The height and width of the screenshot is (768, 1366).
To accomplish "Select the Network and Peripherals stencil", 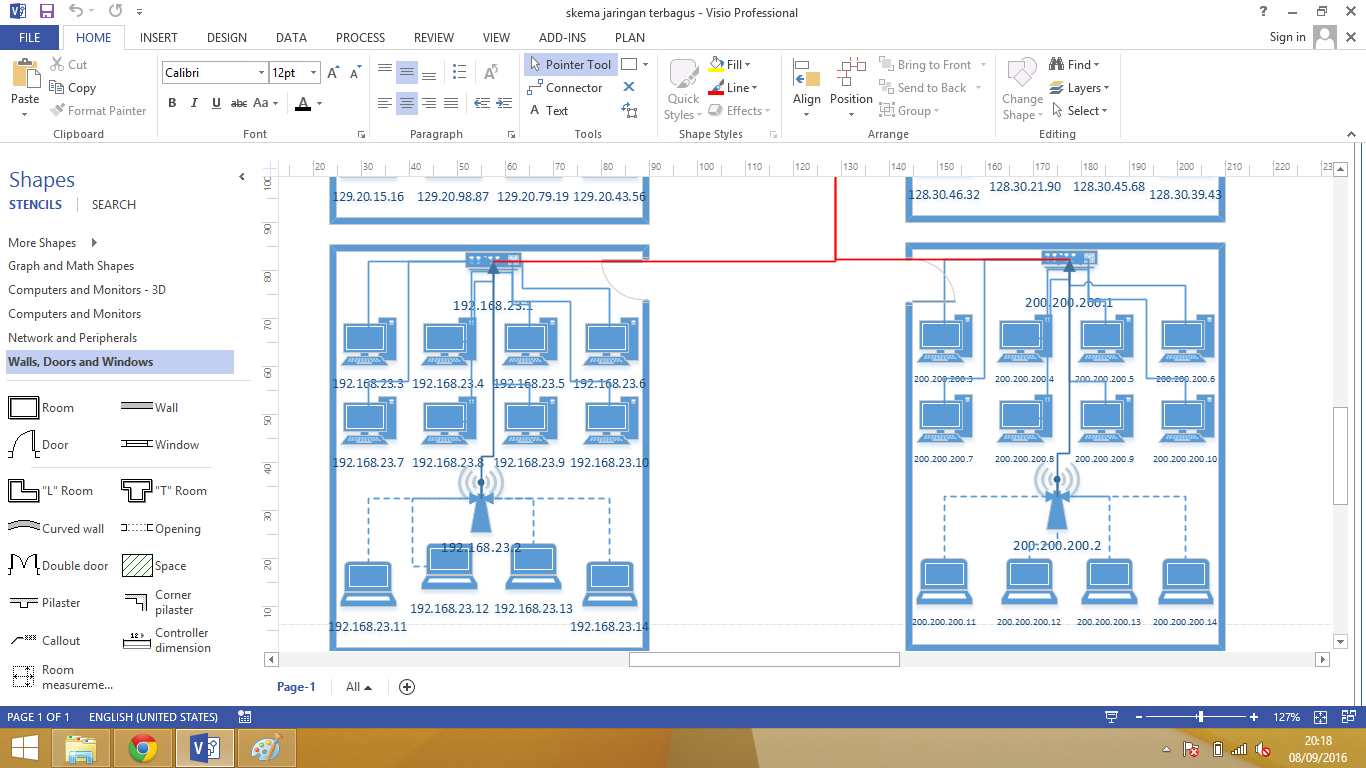I will [x=73, y=338].
